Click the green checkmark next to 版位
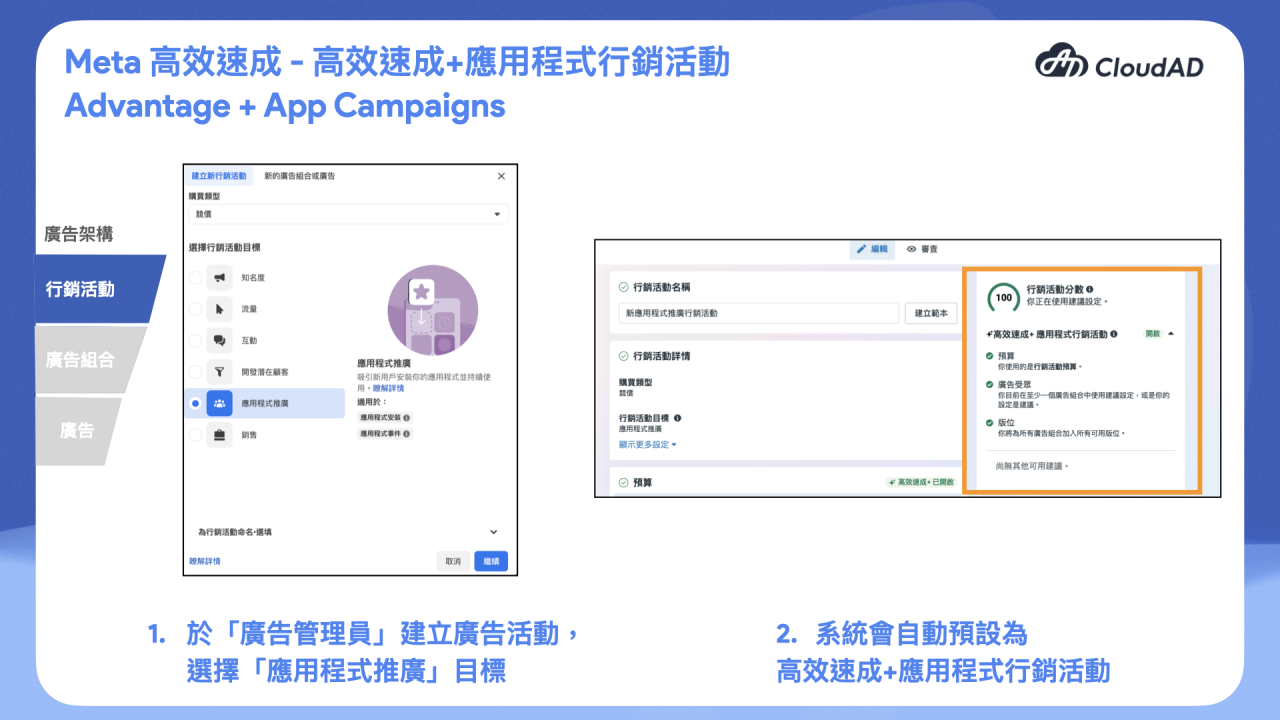 point(990,422)
